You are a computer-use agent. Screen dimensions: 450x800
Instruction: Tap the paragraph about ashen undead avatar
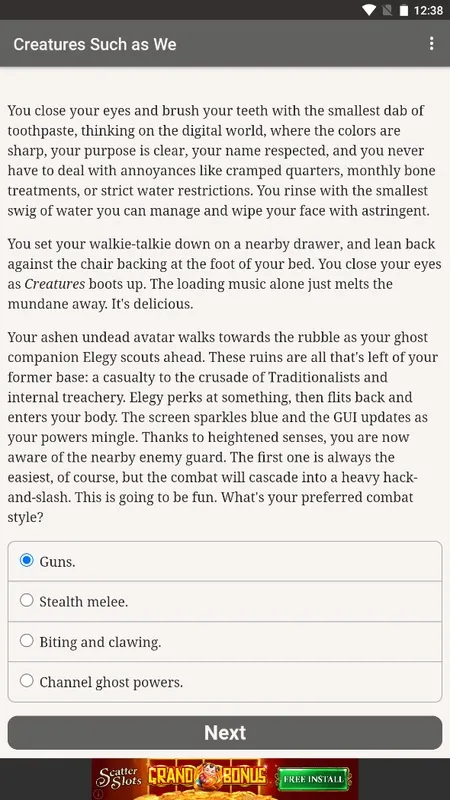[222, 427]
